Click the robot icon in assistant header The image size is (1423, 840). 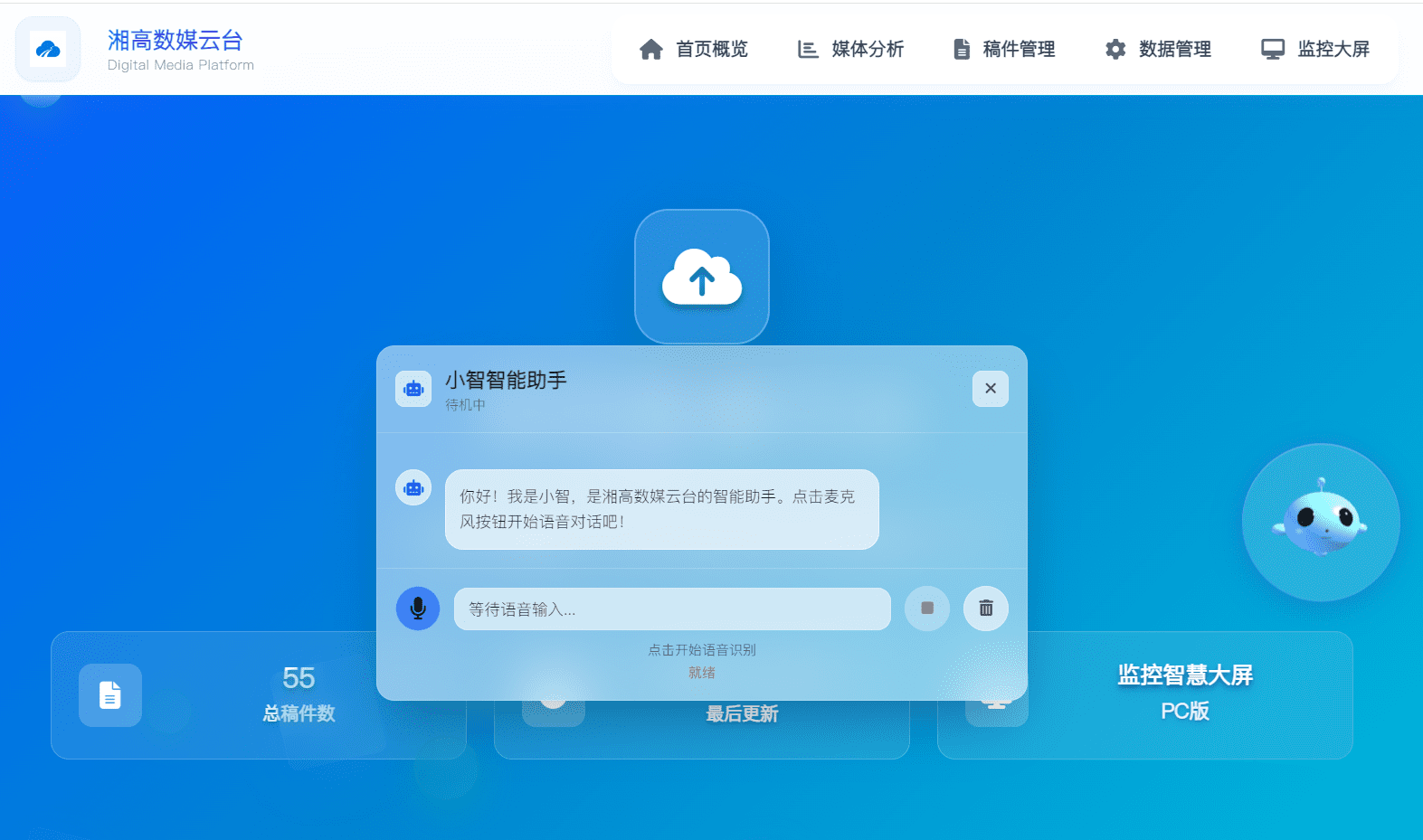tap(413, 389)
